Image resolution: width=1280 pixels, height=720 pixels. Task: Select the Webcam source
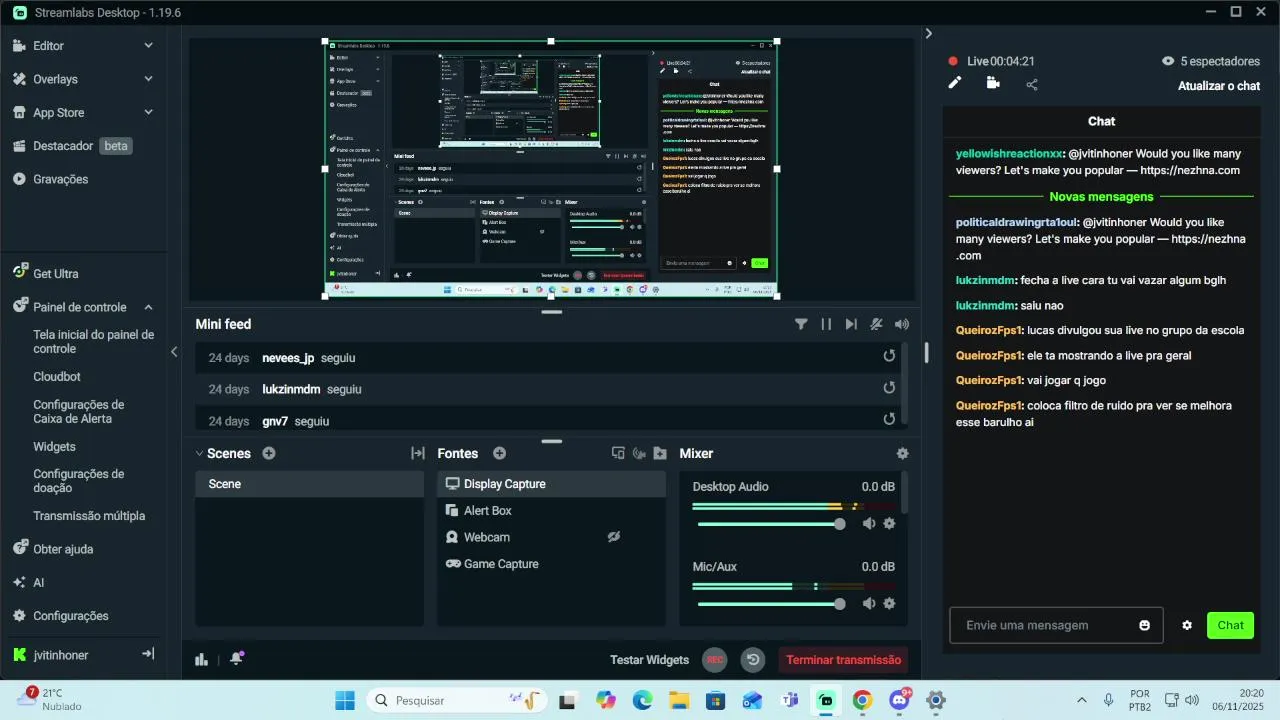point(551,537)
